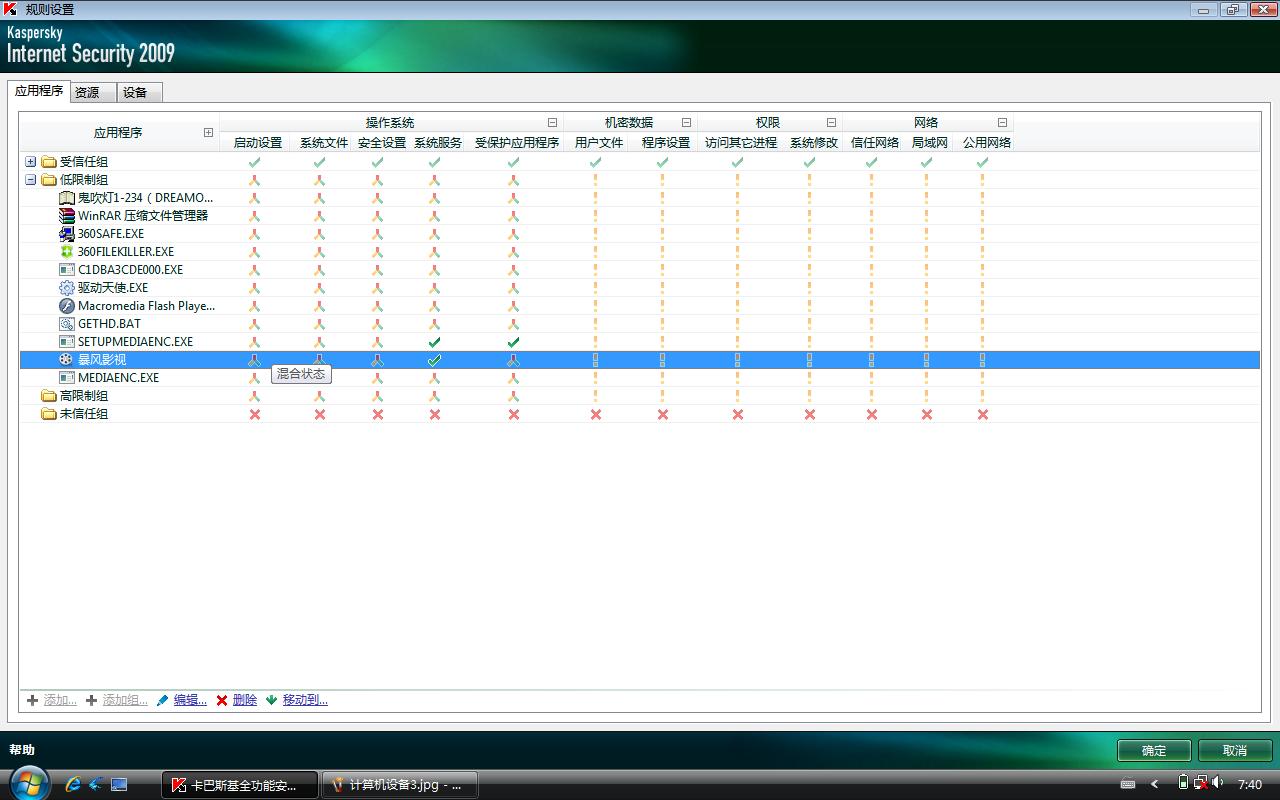Open the 计算机设备3.jpg taskbar button
The image size is (1280, 800).
(399, 785)
